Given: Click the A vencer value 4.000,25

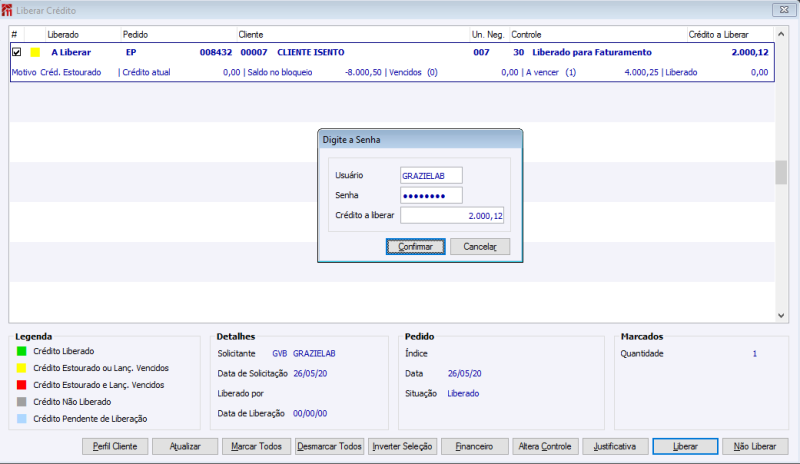Looking at the screenshot, I should [641, 72].
